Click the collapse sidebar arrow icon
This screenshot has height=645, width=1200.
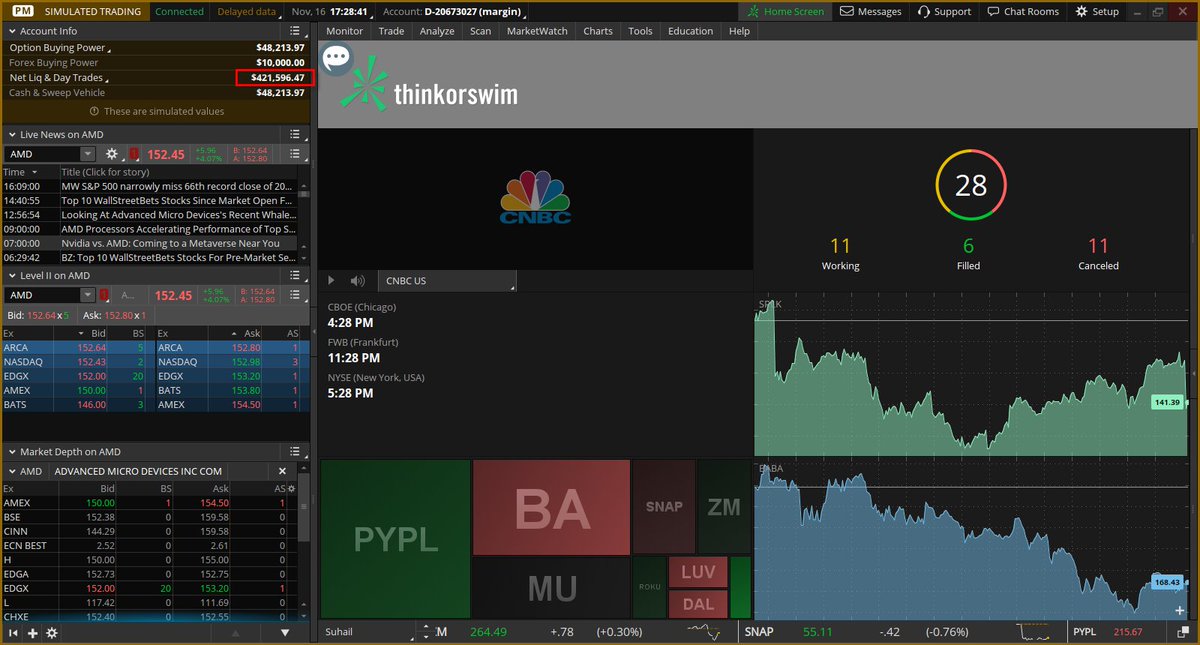[14, 633]
